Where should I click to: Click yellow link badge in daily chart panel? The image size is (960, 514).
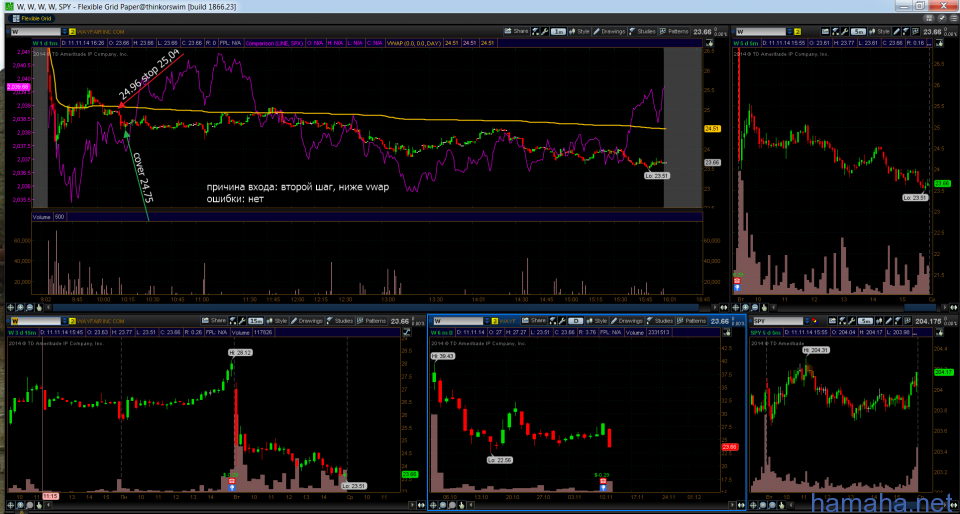coord(493,321)
